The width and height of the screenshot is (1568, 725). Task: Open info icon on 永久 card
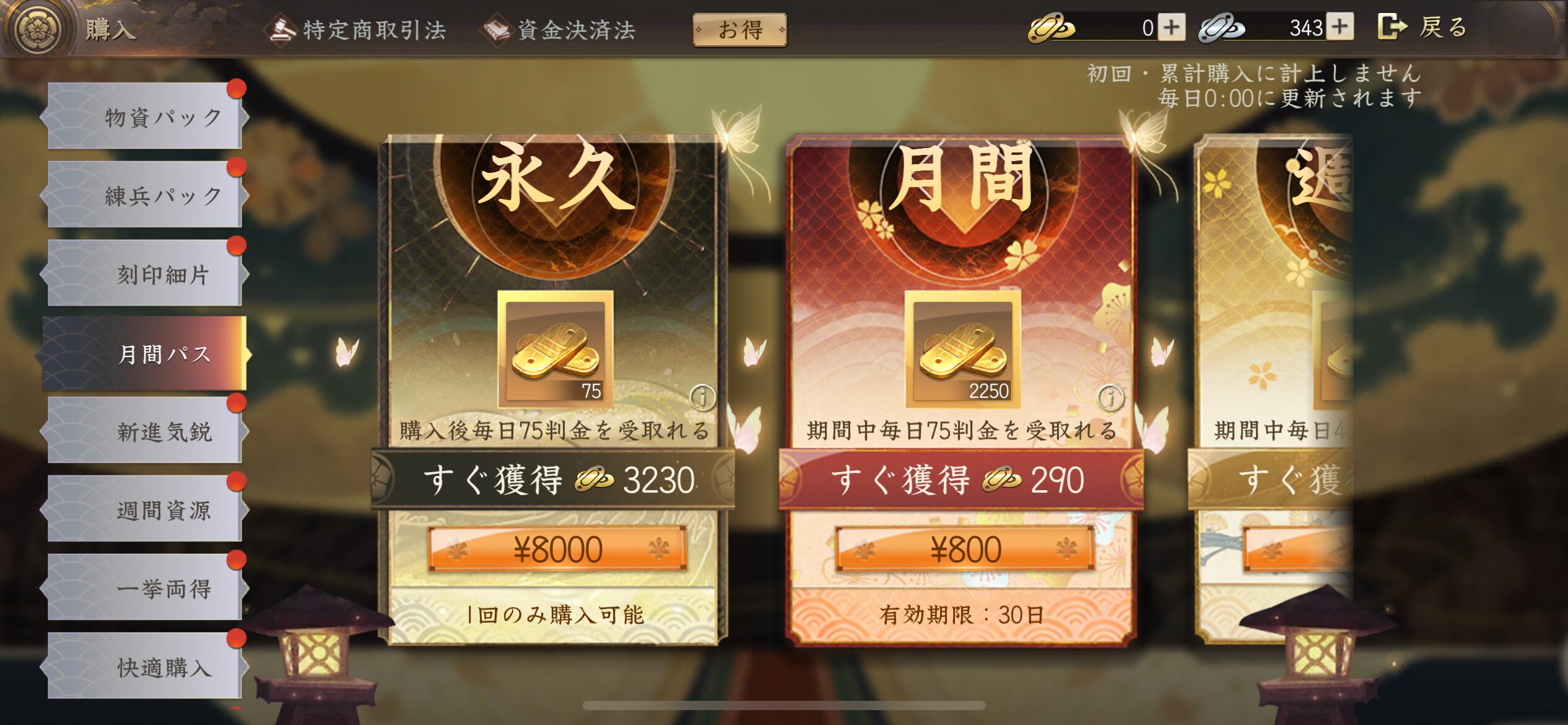(x=703, y=397)
